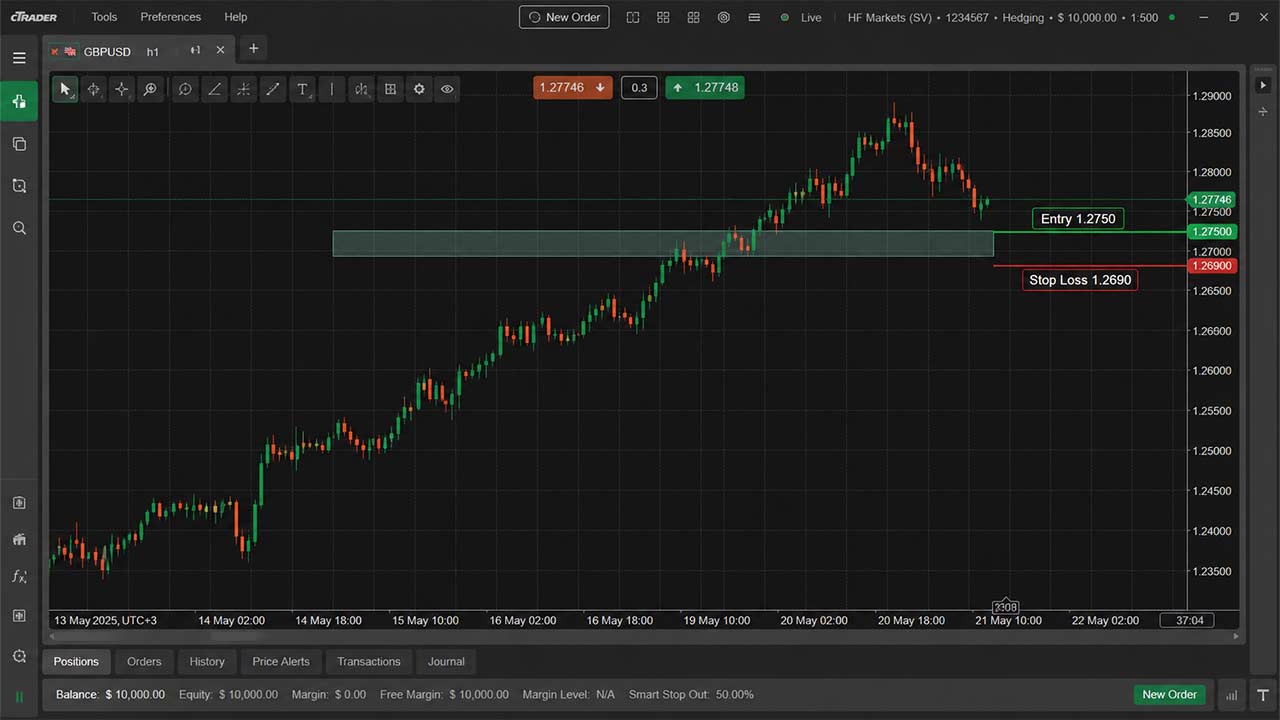Click the Entry 1.2750 label
Screen dimensions: 1280x720
(x=1078, y=219)
